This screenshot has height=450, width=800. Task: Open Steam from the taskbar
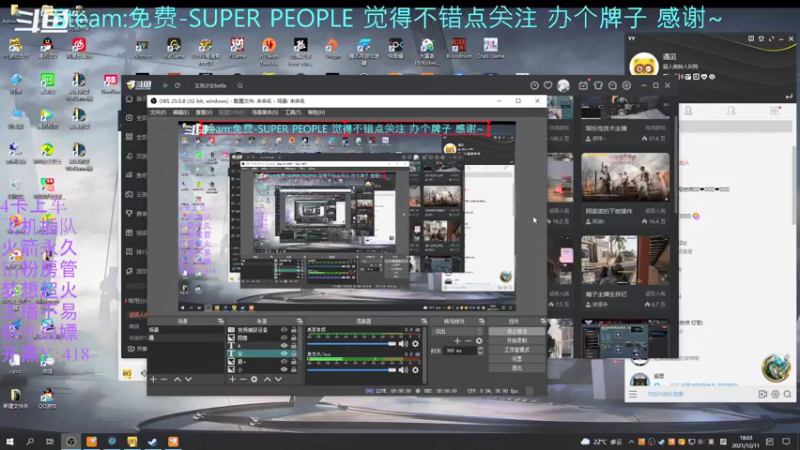[x=153, y=441]
